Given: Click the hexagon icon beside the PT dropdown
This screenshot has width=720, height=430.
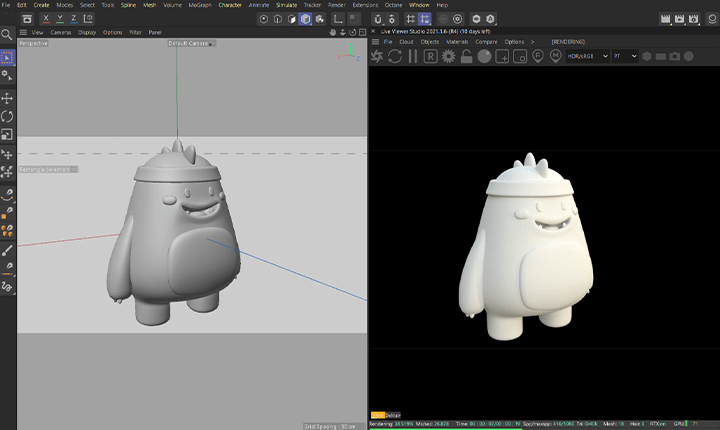Looking at the screenshot, I should pos(647,56).
